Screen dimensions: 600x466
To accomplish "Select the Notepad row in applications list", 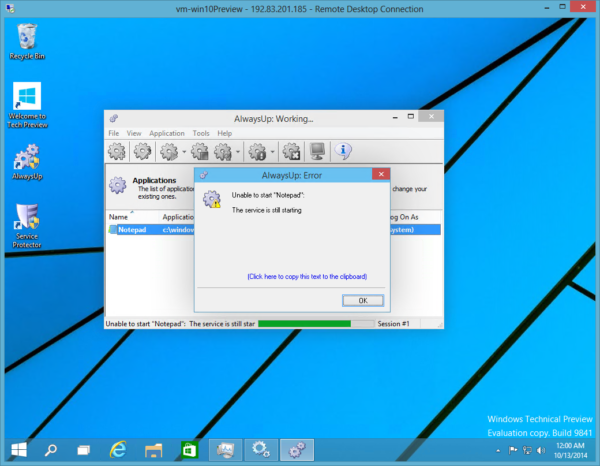I will tap(132, 230).
